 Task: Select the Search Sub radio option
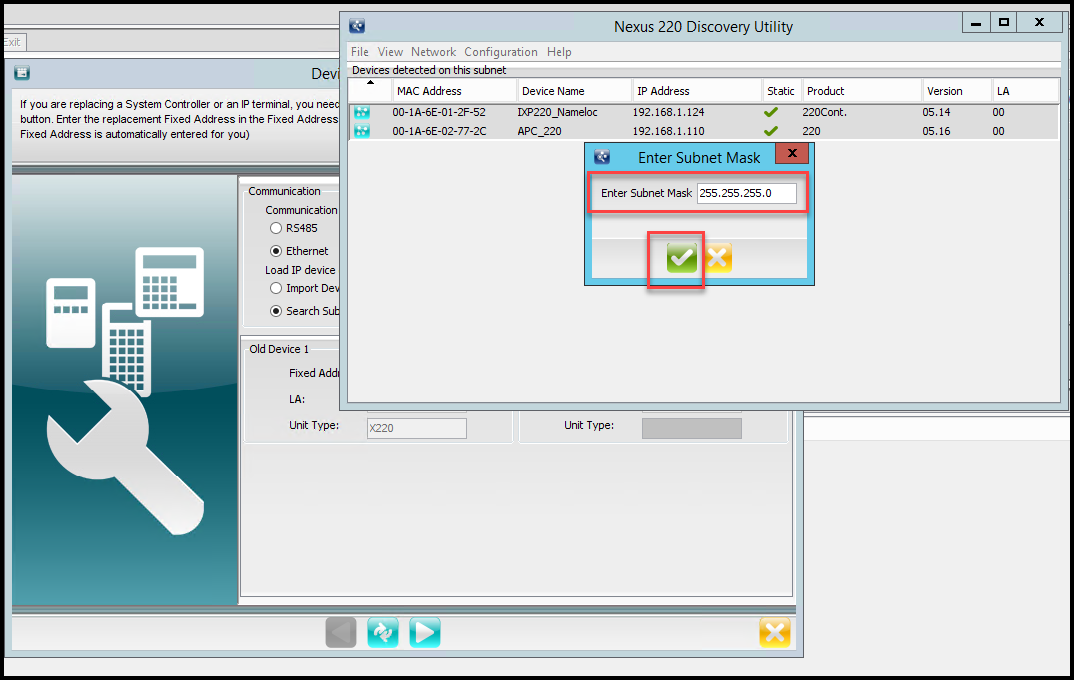(x=276, y=311)
